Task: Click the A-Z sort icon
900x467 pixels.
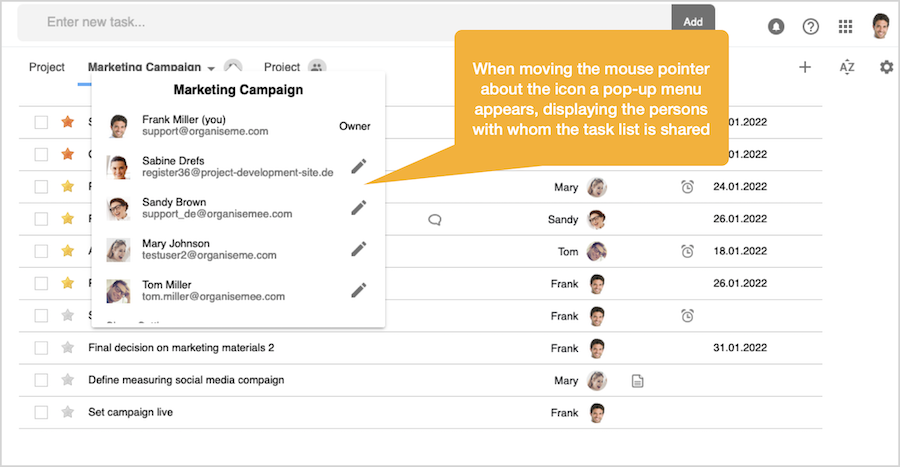Action: (x=847, y=67)
